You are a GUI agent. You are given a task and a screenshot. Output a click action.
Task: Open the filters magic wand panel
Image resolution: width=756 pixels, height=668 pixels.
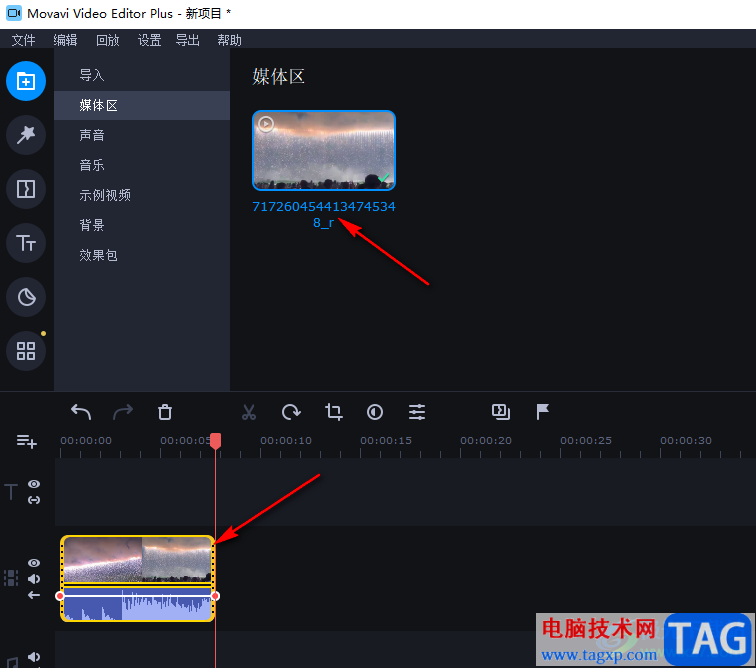tap(26, 135)
